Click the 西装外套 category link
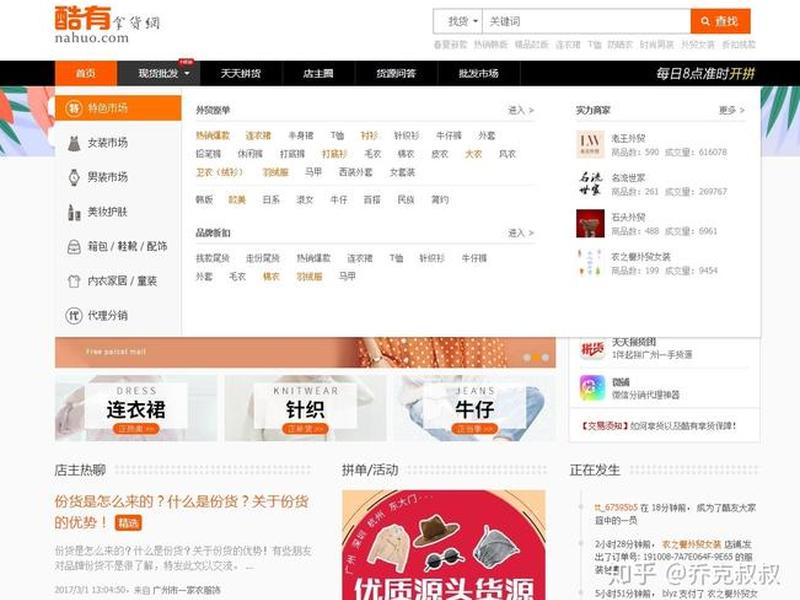This screenshot has height=600, width=800. tap(356, 172)
